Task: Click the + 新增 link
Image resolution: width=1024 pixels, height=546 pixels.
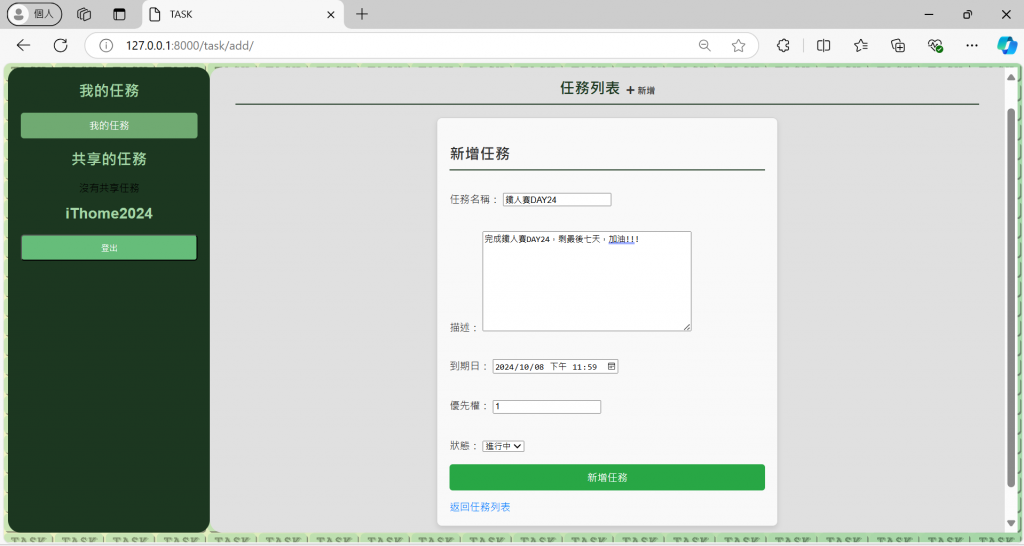Action: click(x=640, y=90)
